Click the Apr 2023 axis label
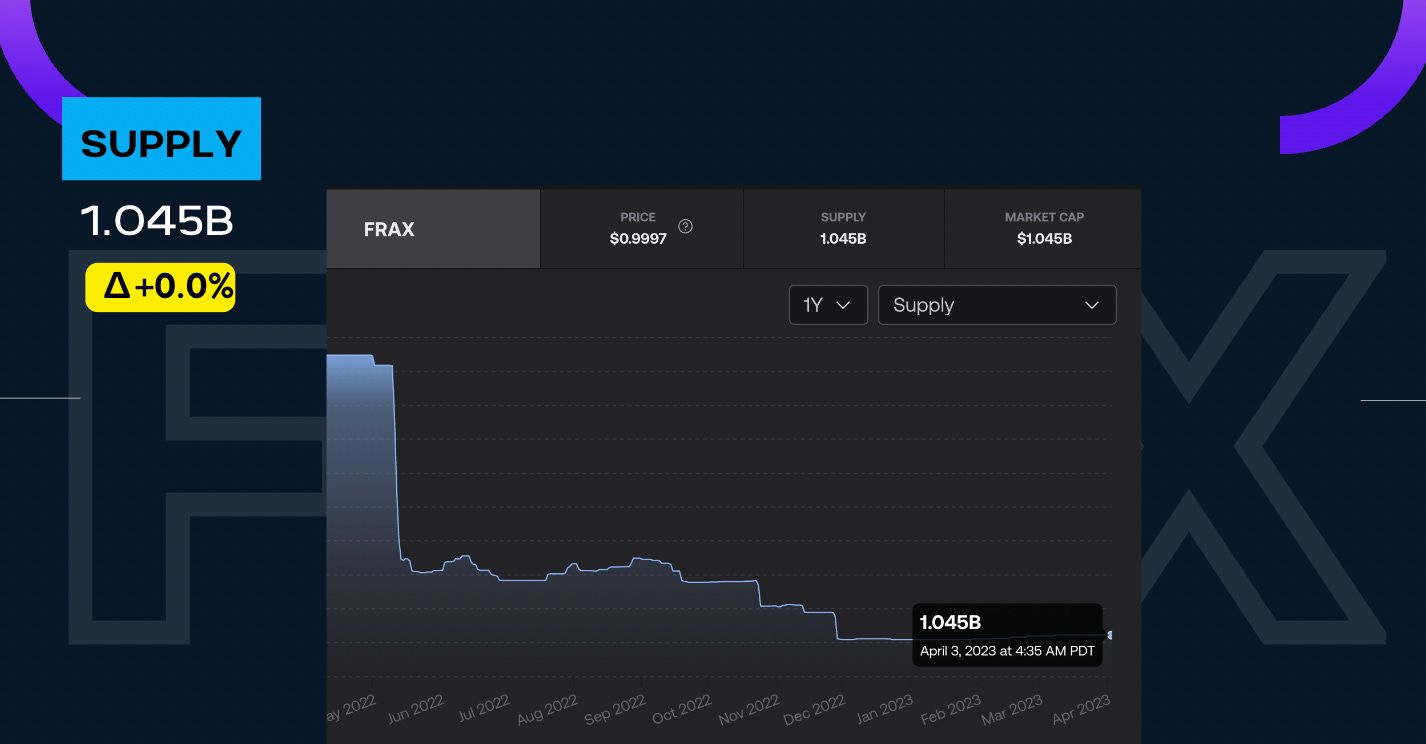1426x744 pixels. coord(1080,710)
